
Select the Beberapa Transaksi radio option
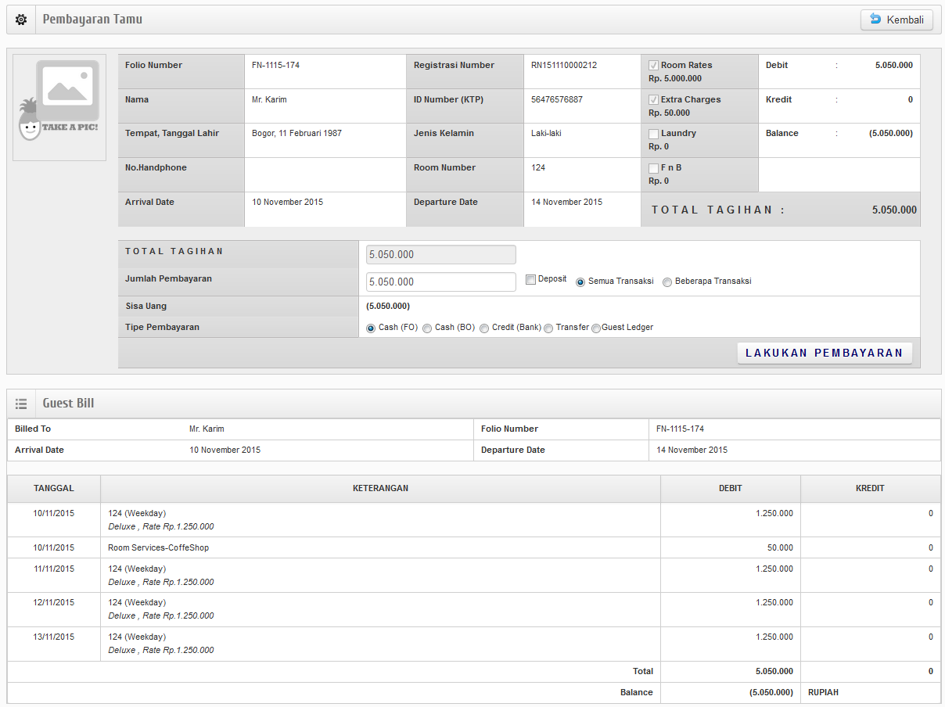(667, 282)
